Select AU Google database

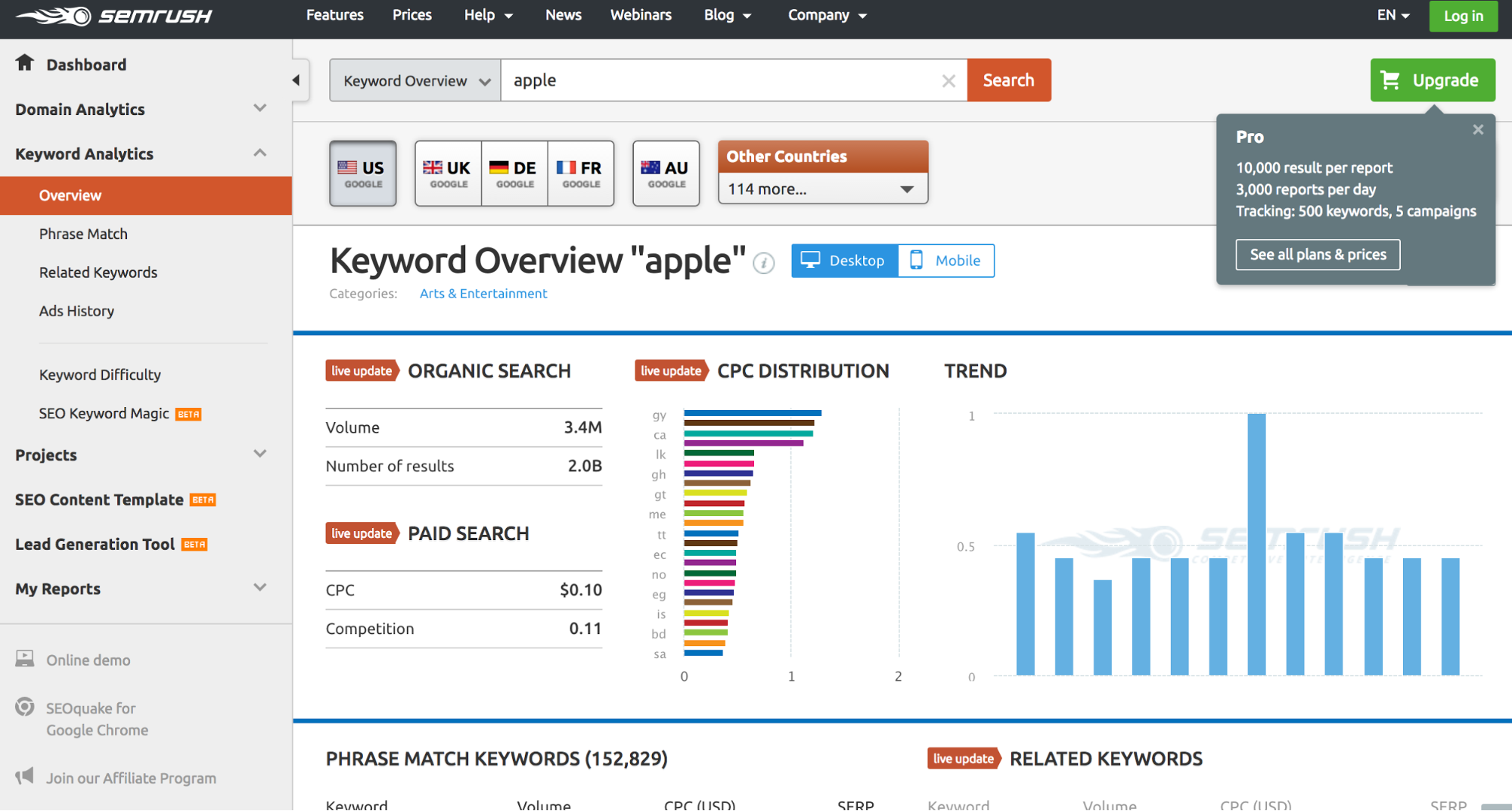666,173
